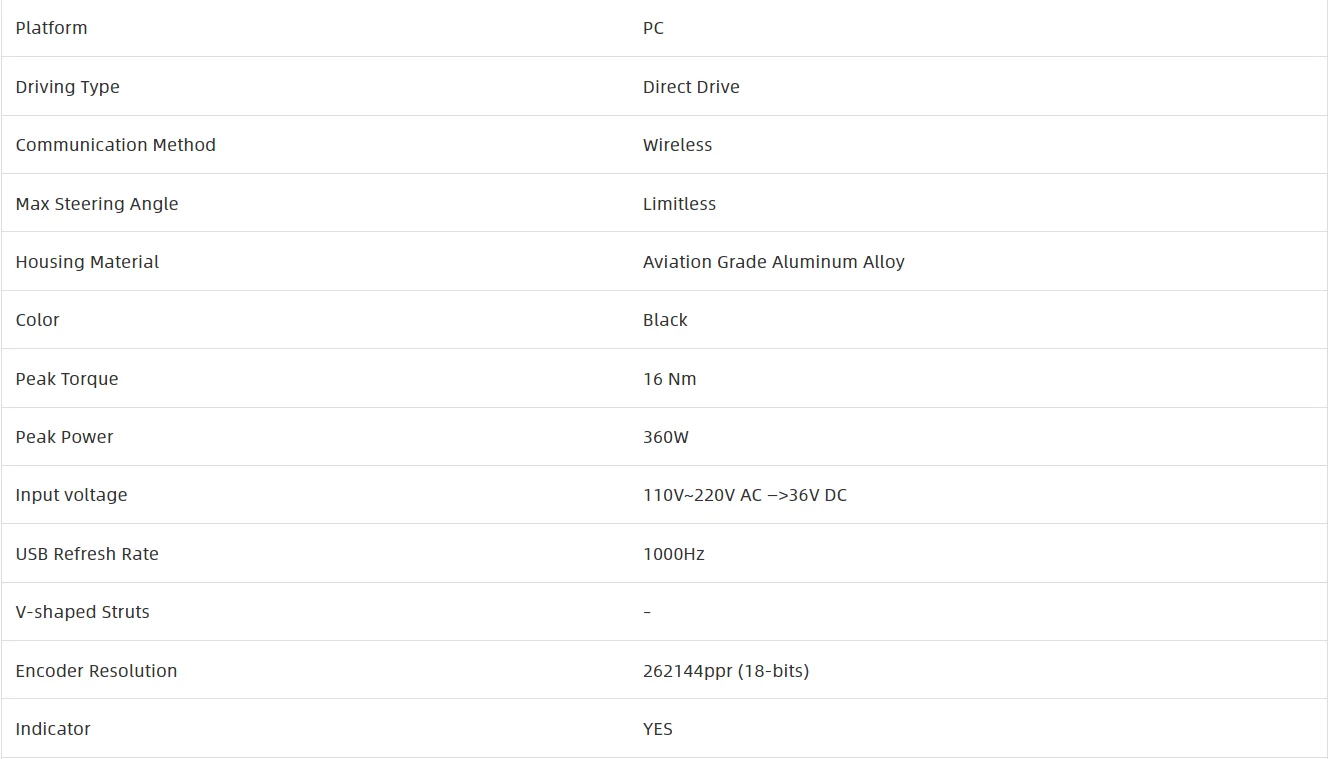This screenshot has height=759, width=1330.
Task: Select the 16 Nm value
Action: click(x=669, y=379)
